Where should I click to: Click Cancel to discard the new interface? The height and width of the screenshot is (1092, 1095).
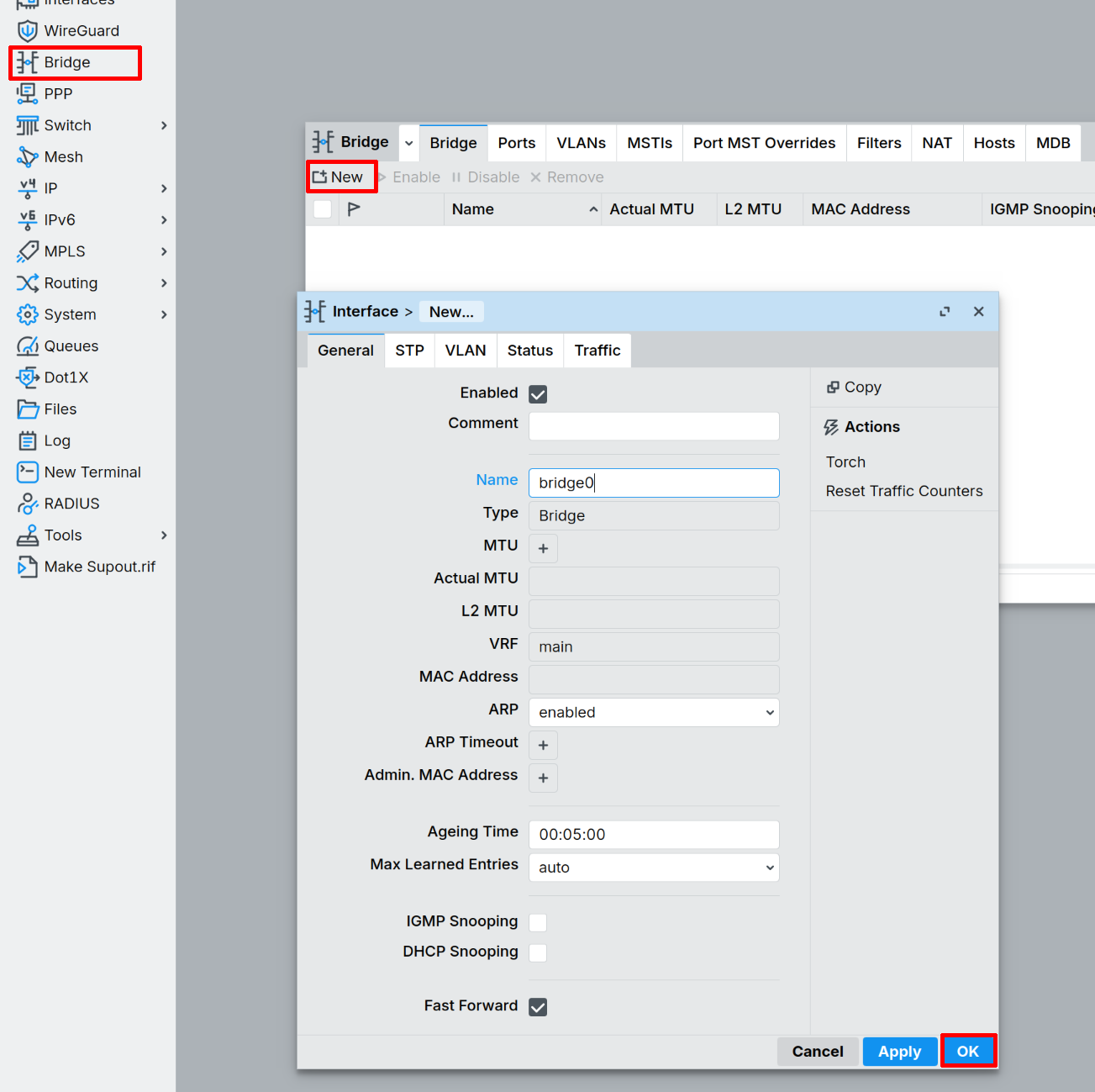[817, 1052]
